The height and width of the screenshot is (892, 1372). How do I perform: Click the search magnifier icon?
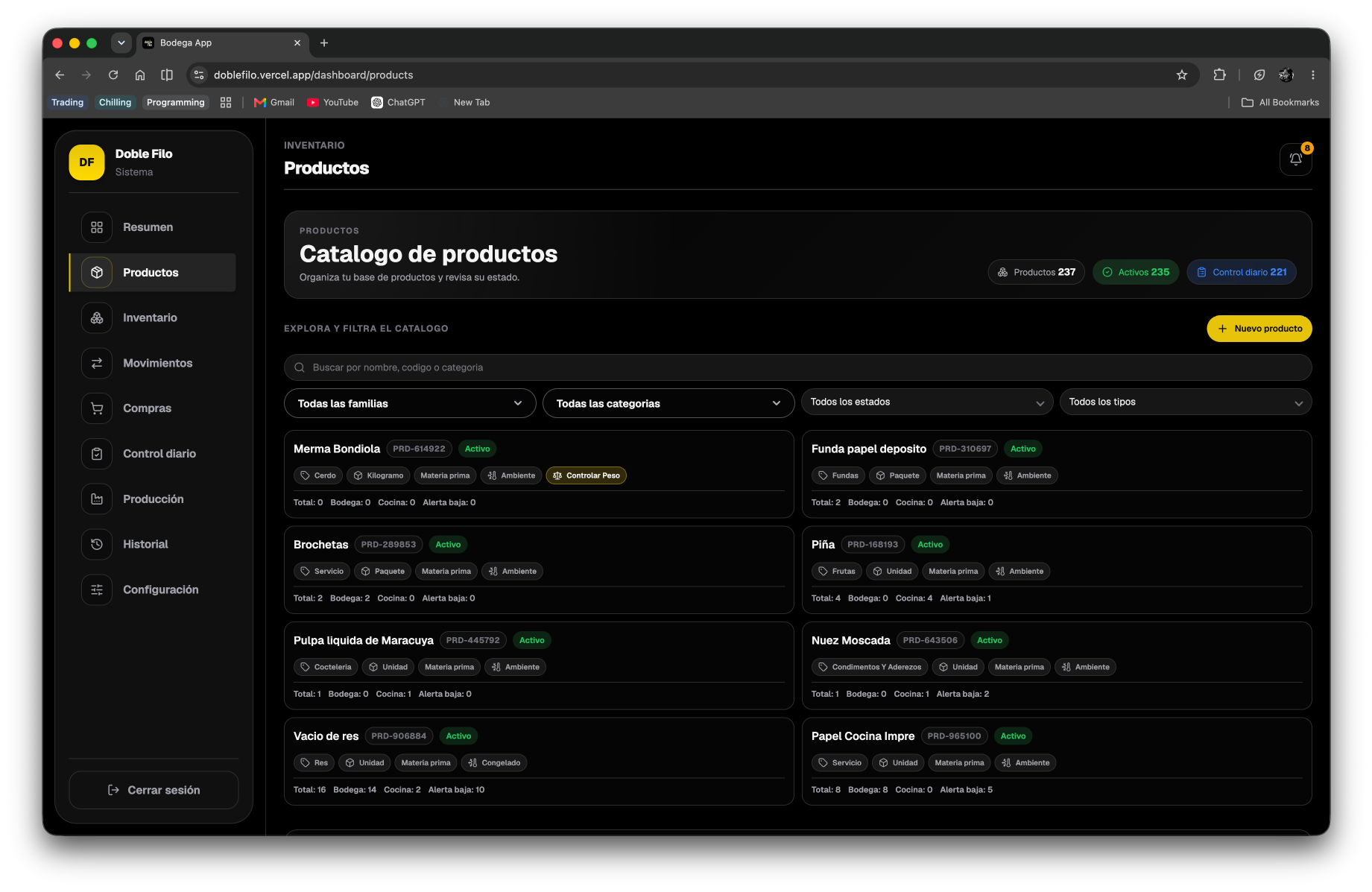click(x=300, y=367)
